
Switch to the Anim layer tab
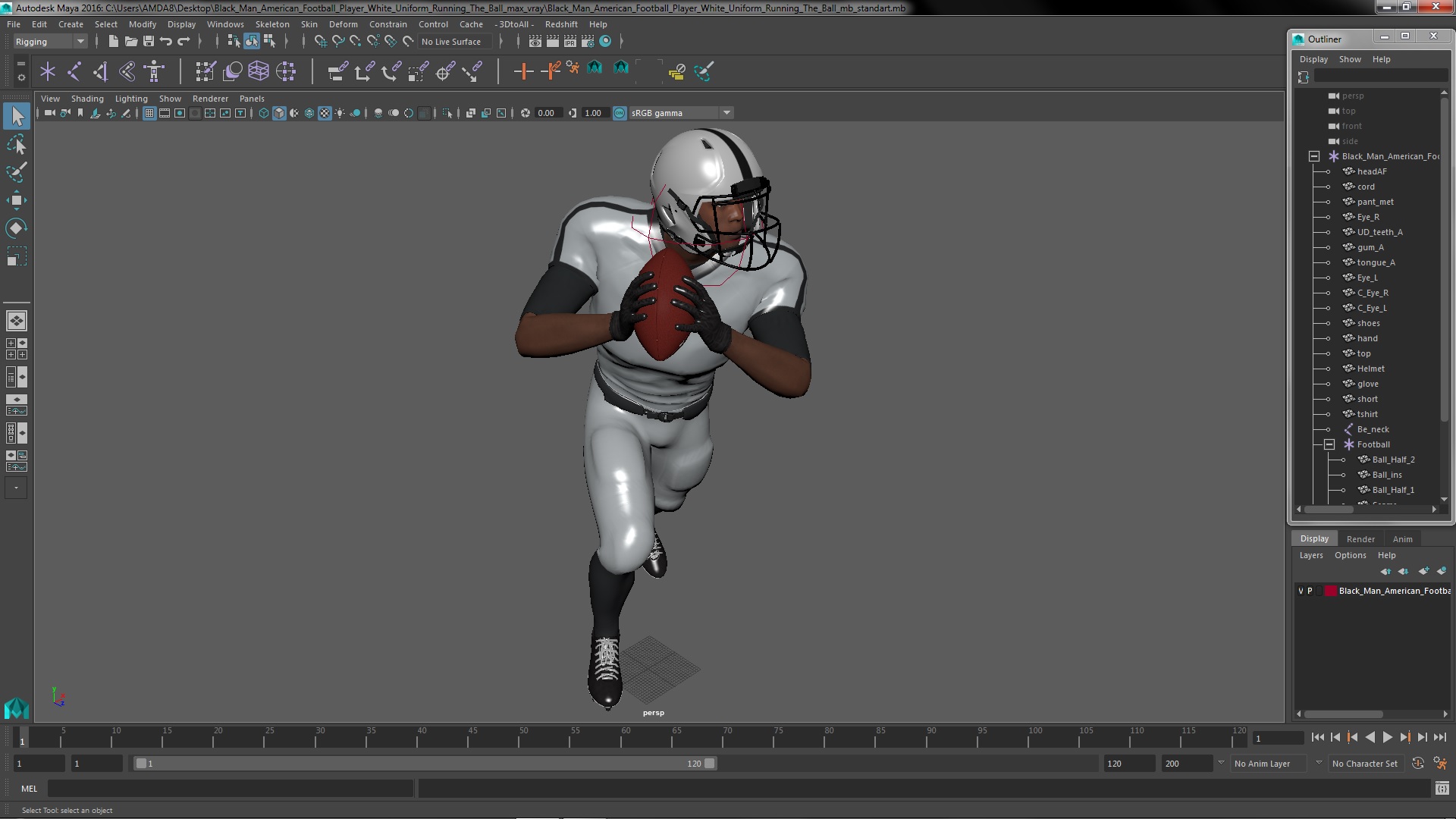point(1402,538)
